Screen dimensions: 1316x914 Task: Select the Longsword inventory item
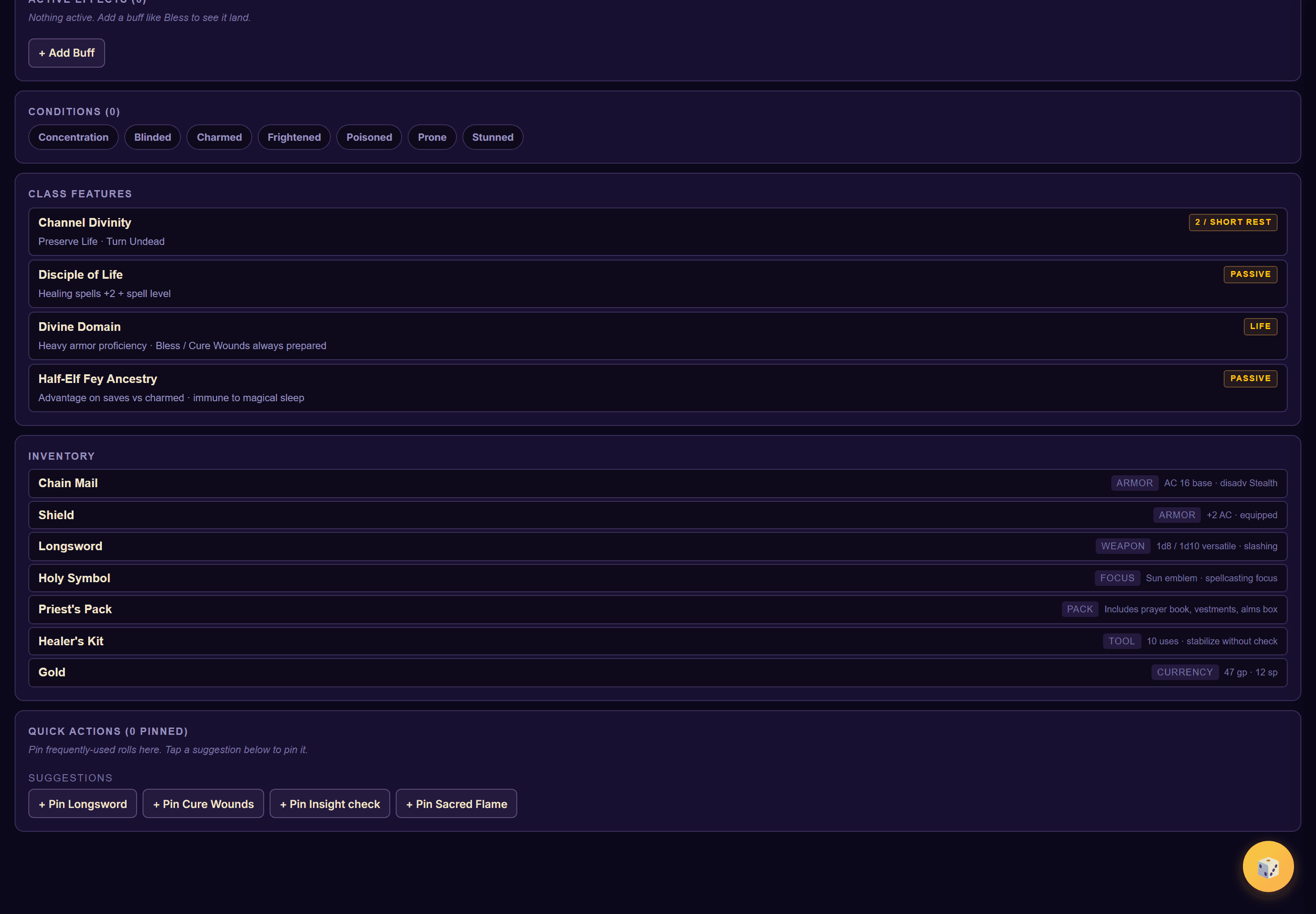click(x=658, y=546)
